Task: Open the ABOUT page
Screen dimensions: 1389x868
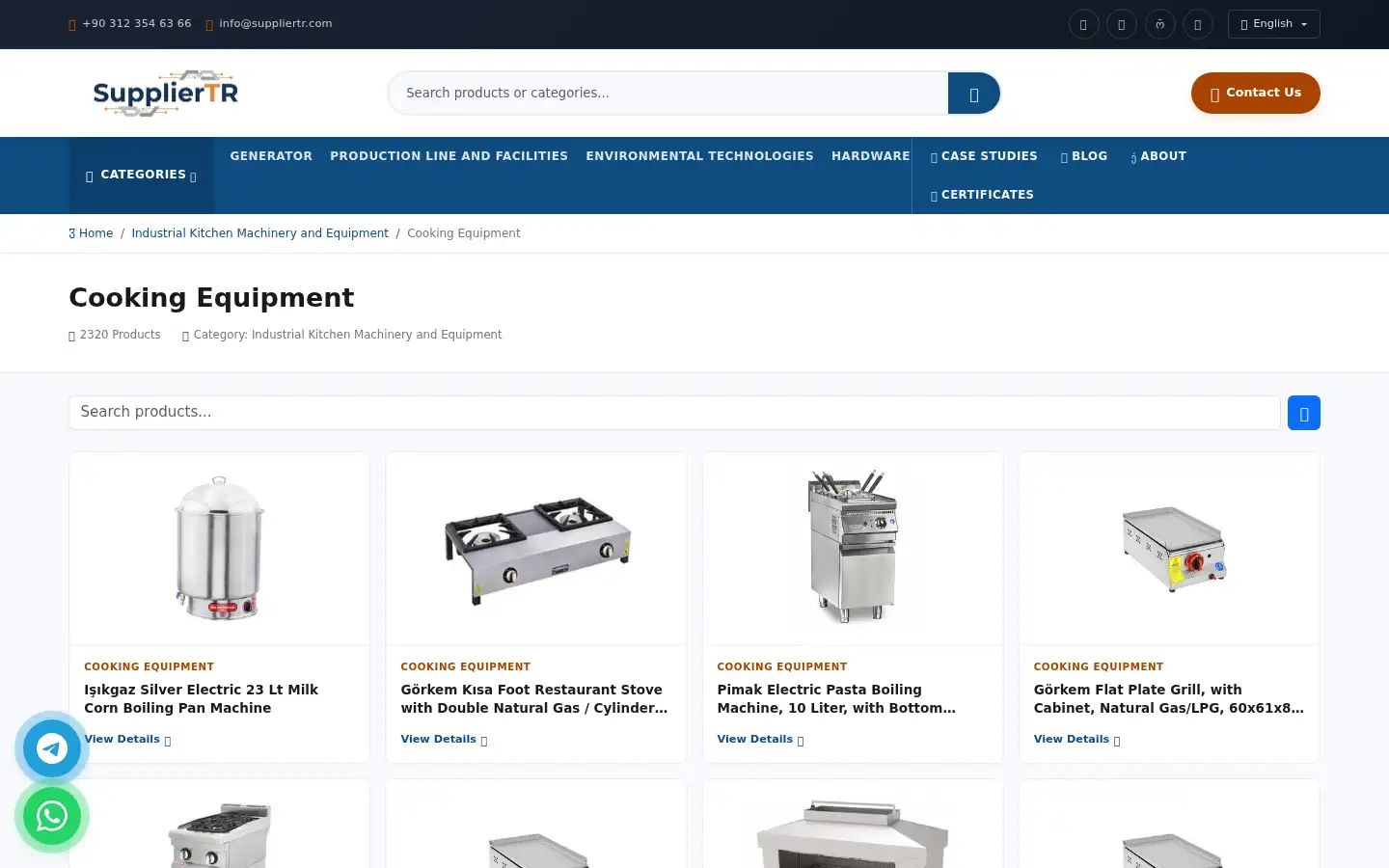Action: point(1158,156)
